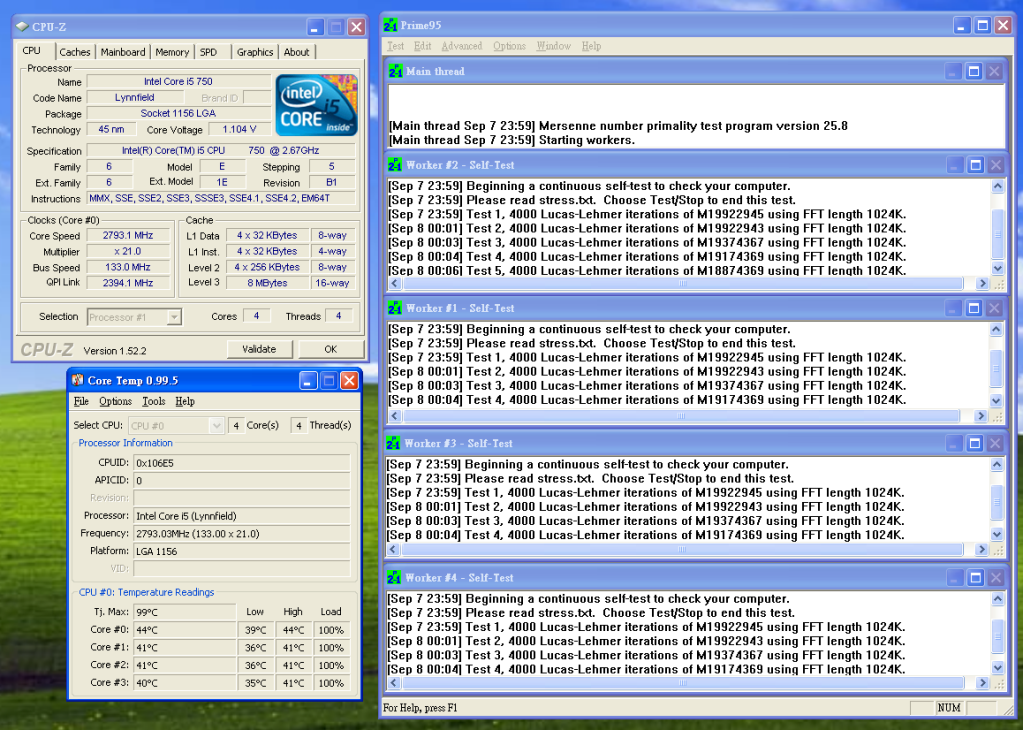The height and width of the screenshot is (730, 1023).
Task: Click the horizontal scrollbar thumb in Worker #4
Action: coord(683,682)
